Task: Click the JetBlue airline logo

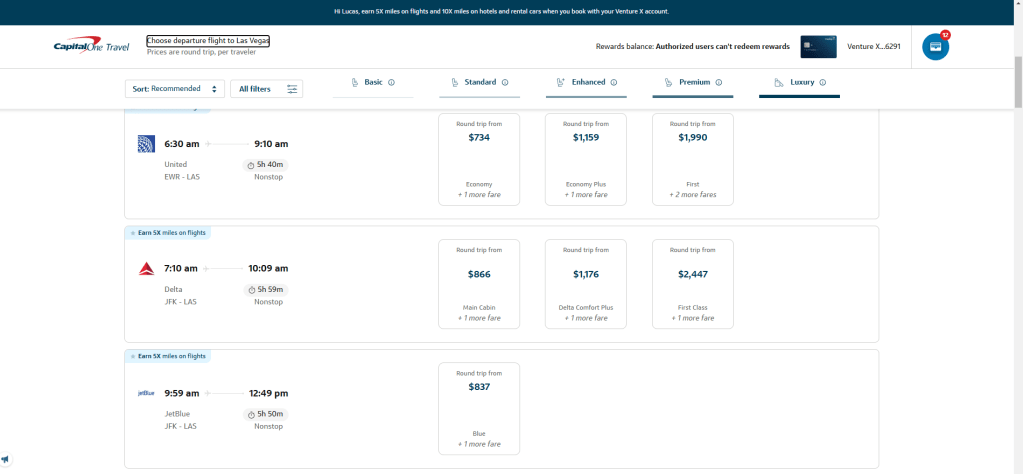Action: tap(146, 393)
